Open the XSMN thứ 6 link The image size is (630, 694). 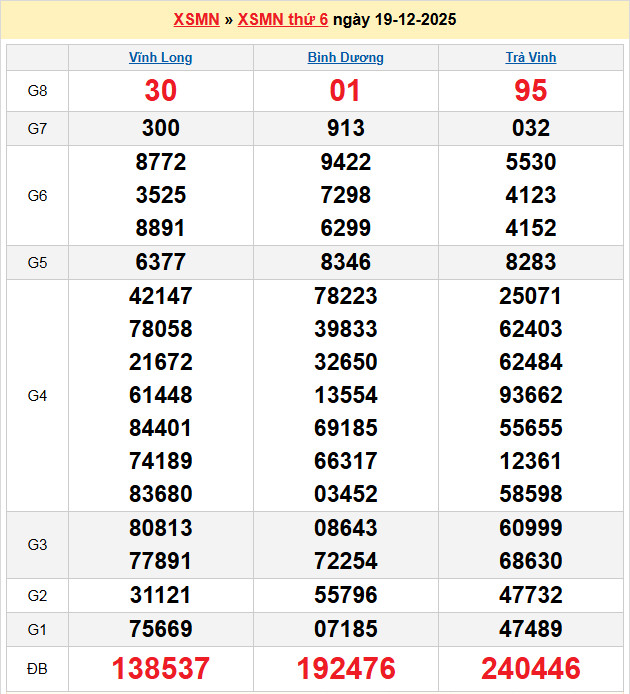tap(283, 19)
